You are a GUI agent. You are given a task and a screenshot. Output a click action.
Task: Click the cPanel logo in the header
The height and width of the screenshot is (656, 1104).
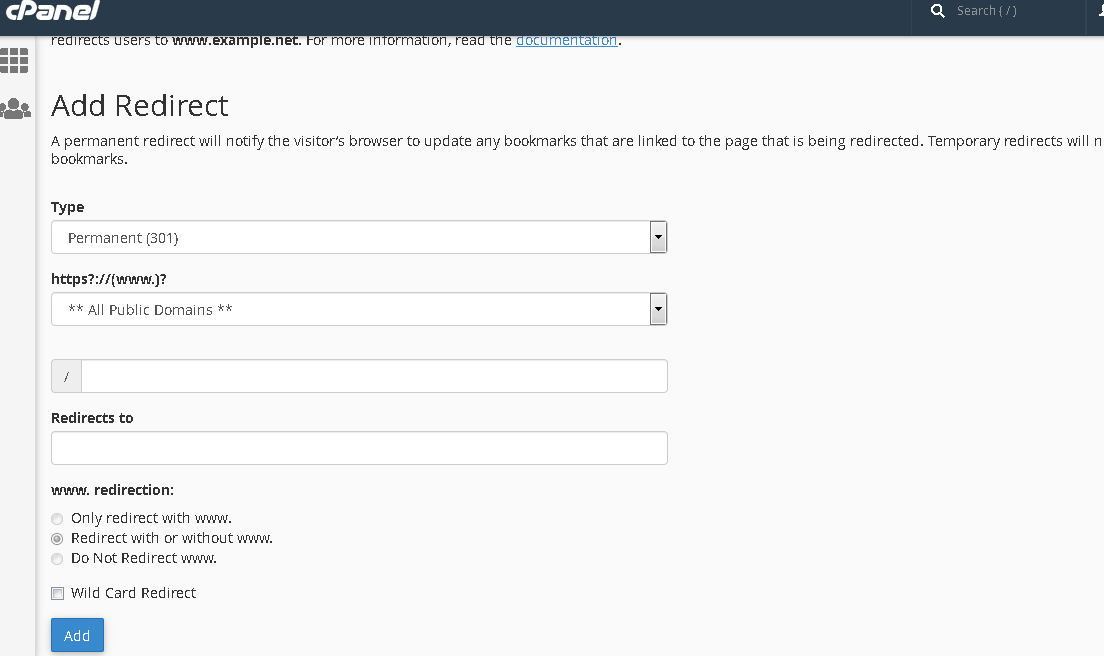tap(55, 12)
